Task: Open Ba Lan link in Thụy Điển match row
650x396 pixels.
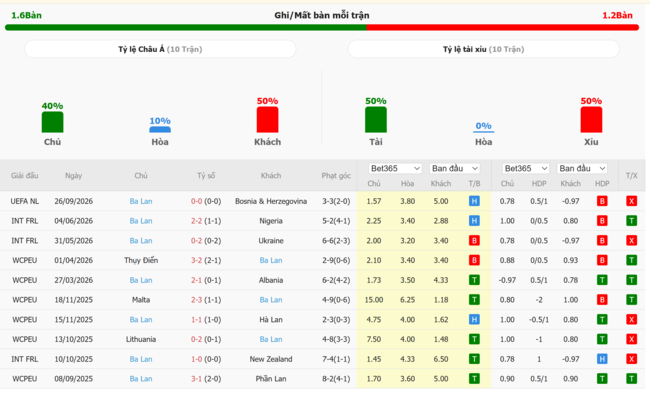Action: pyautogui.click(x=271, y=260)
